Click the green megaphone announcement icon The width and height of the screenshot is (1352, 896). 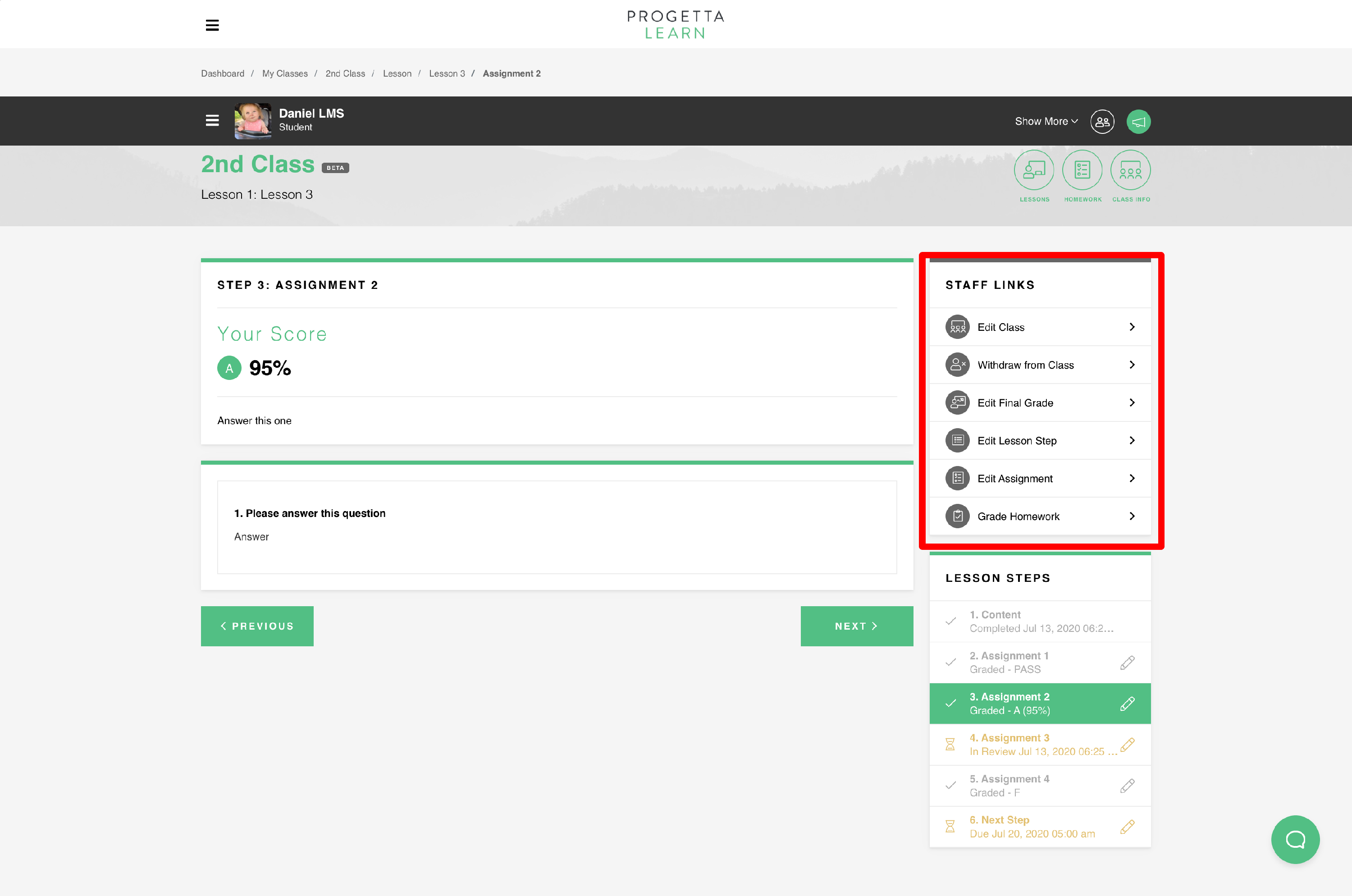pyautogui.click(x=1138, y=121)
